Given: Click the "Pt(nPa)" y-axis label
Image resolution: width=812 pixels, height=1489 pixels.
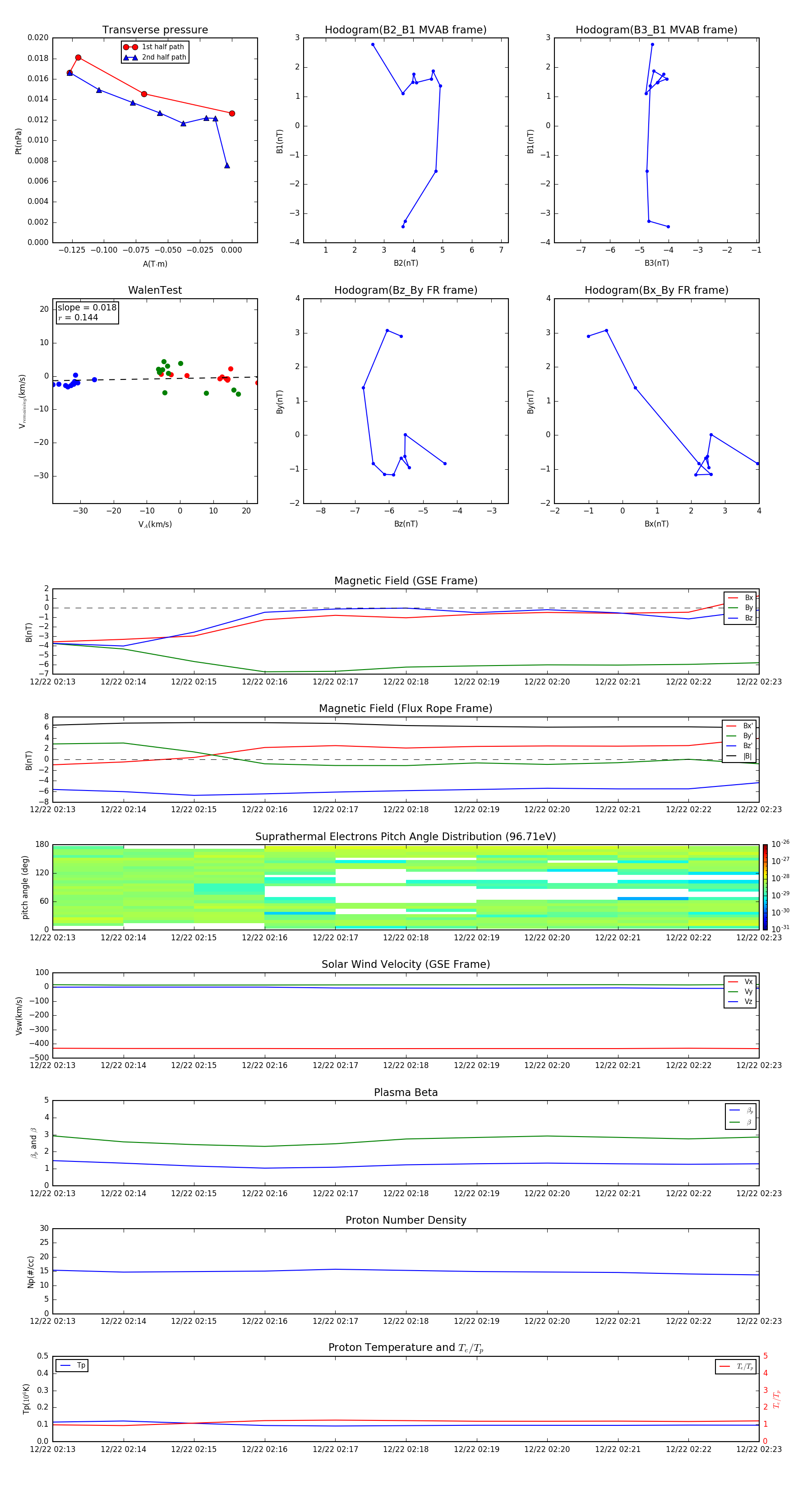Looking at the screenshot, I should [18, 141].
